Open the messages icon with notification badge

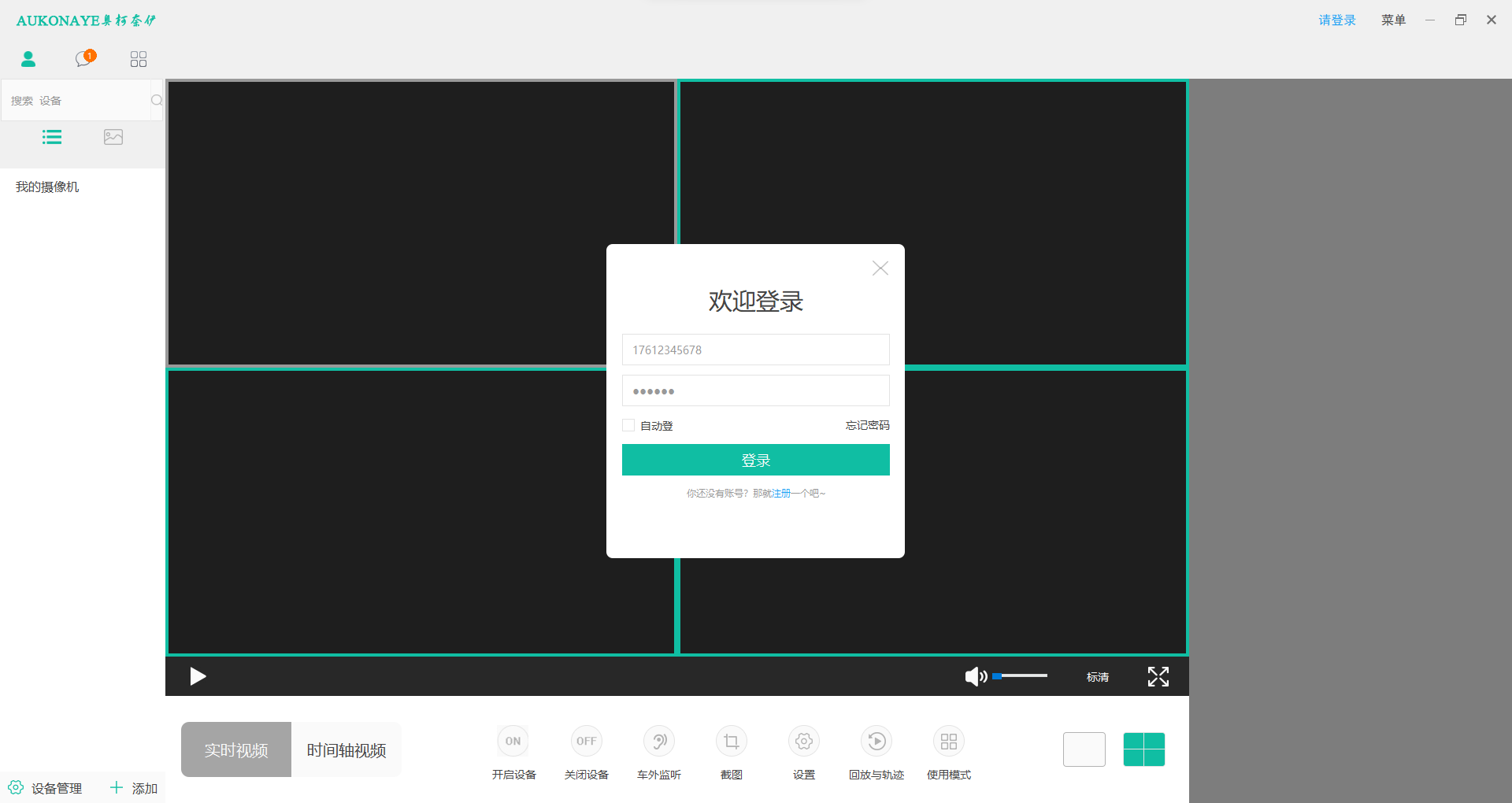click(x=85, y=58)
